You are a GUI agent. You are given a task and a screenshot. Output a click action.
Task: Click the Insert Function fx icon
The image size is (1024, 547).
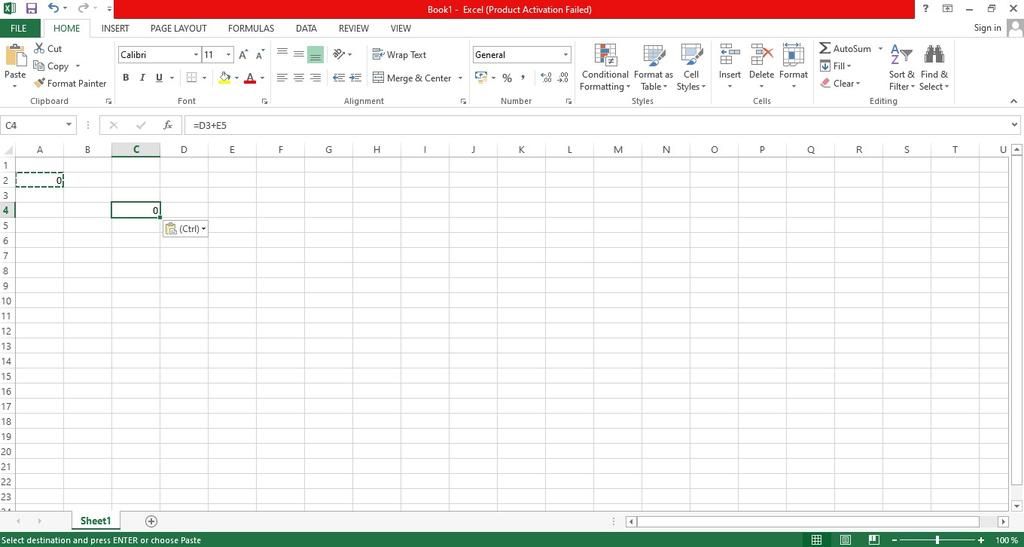click(168, 125)
